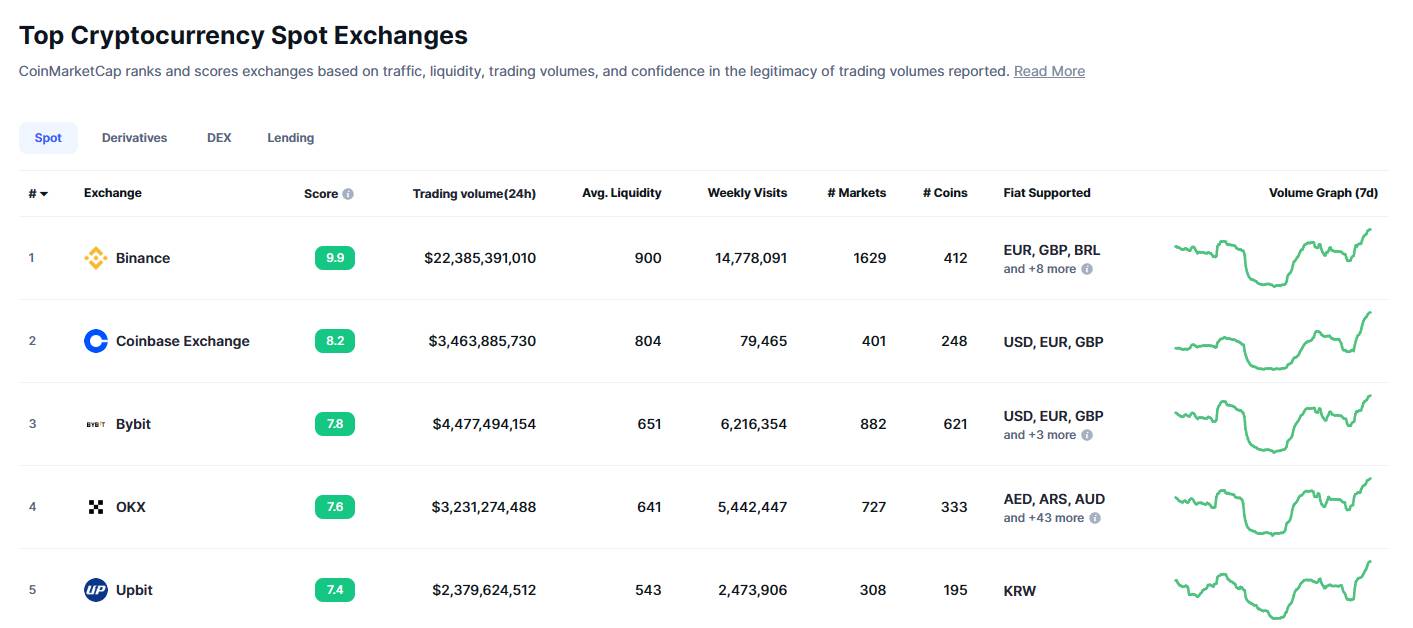
Task: Click the 79,465 weekly visits value
Action: pos(764,341)
